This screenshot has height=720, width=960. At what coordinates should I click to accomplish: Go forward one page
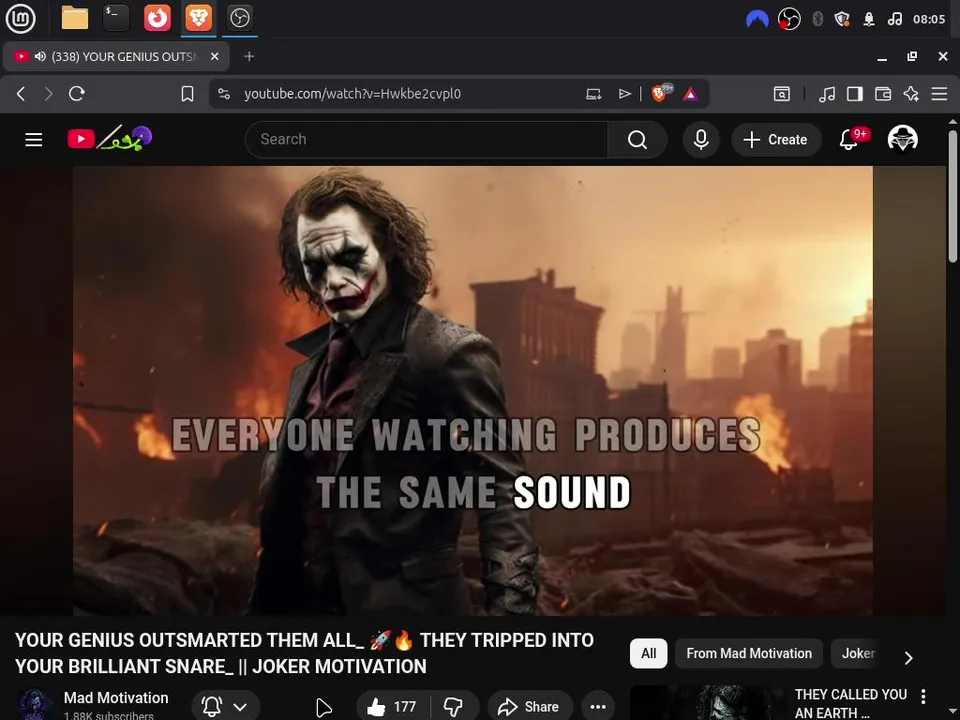(x=48, y=94)
